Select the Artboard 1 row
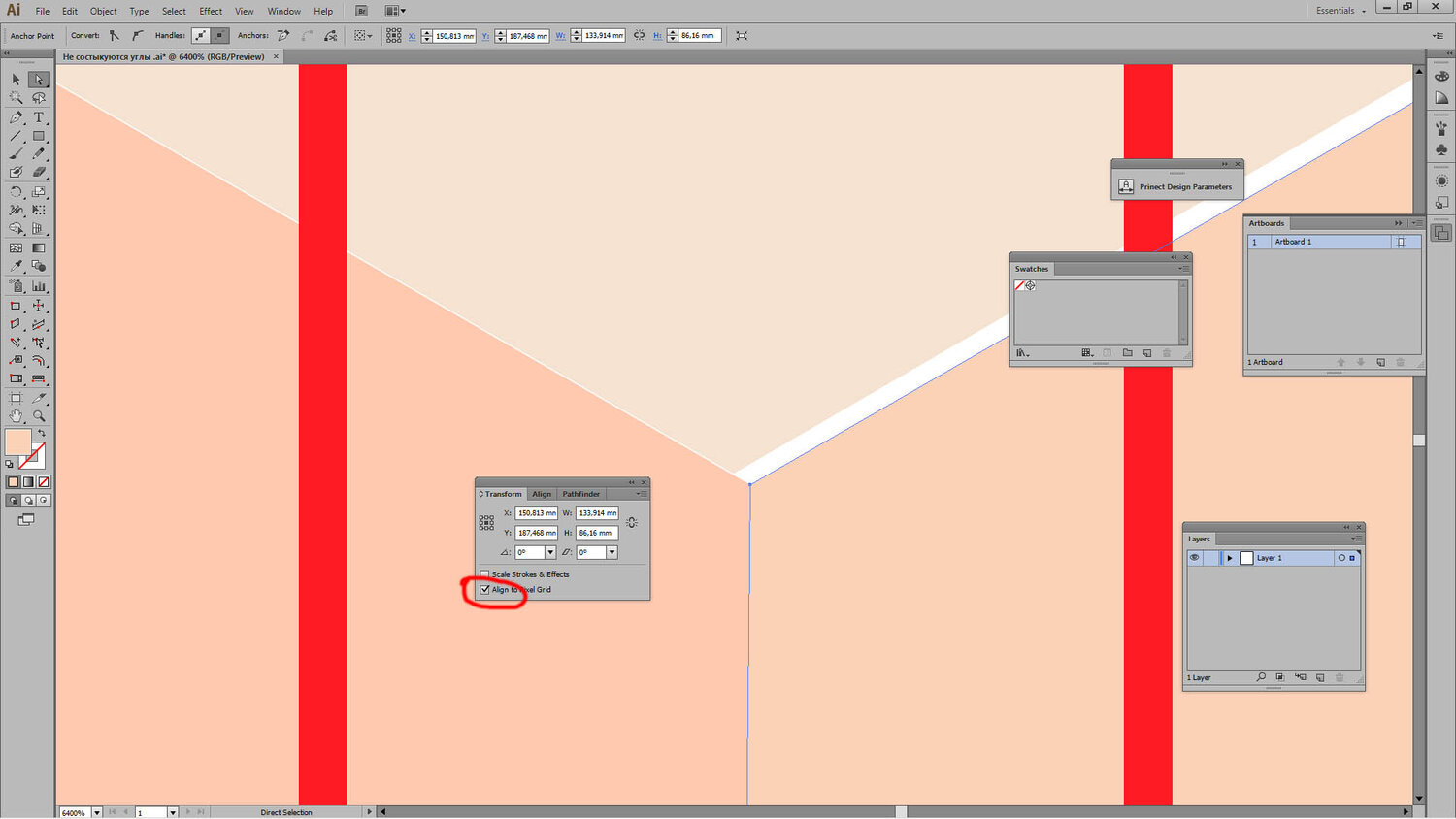This screenshot has width=1456, height=819. click(x=1334, y=242)
